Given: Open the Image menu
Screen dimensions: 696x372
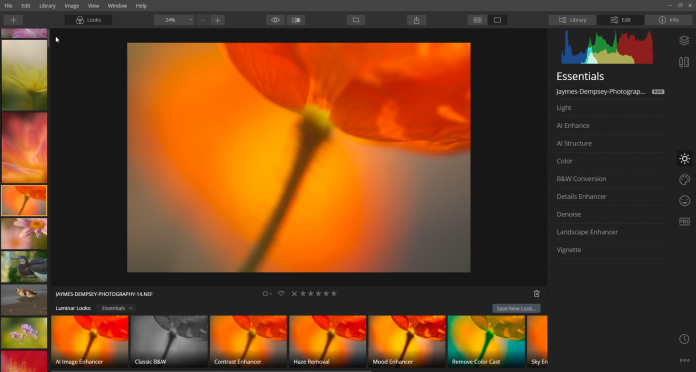Looking at the screenshot, I should coord(71,6).
